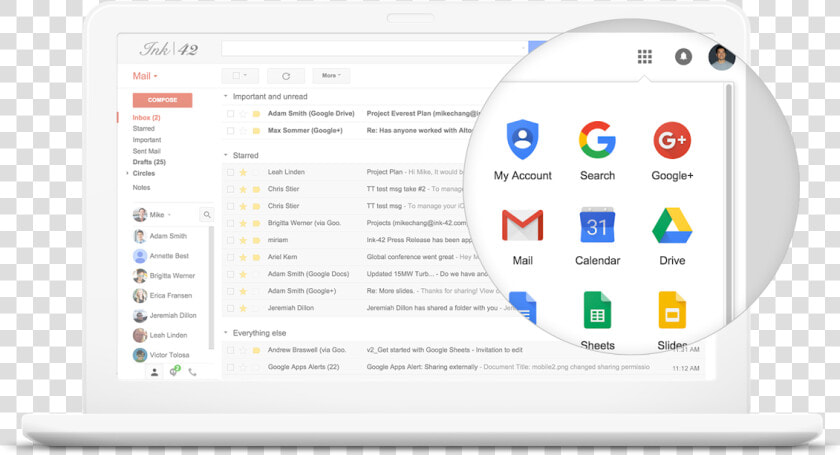840x455 pixels.
Task: Collapse the Everything else section
Action: click(x=226, y=333)
